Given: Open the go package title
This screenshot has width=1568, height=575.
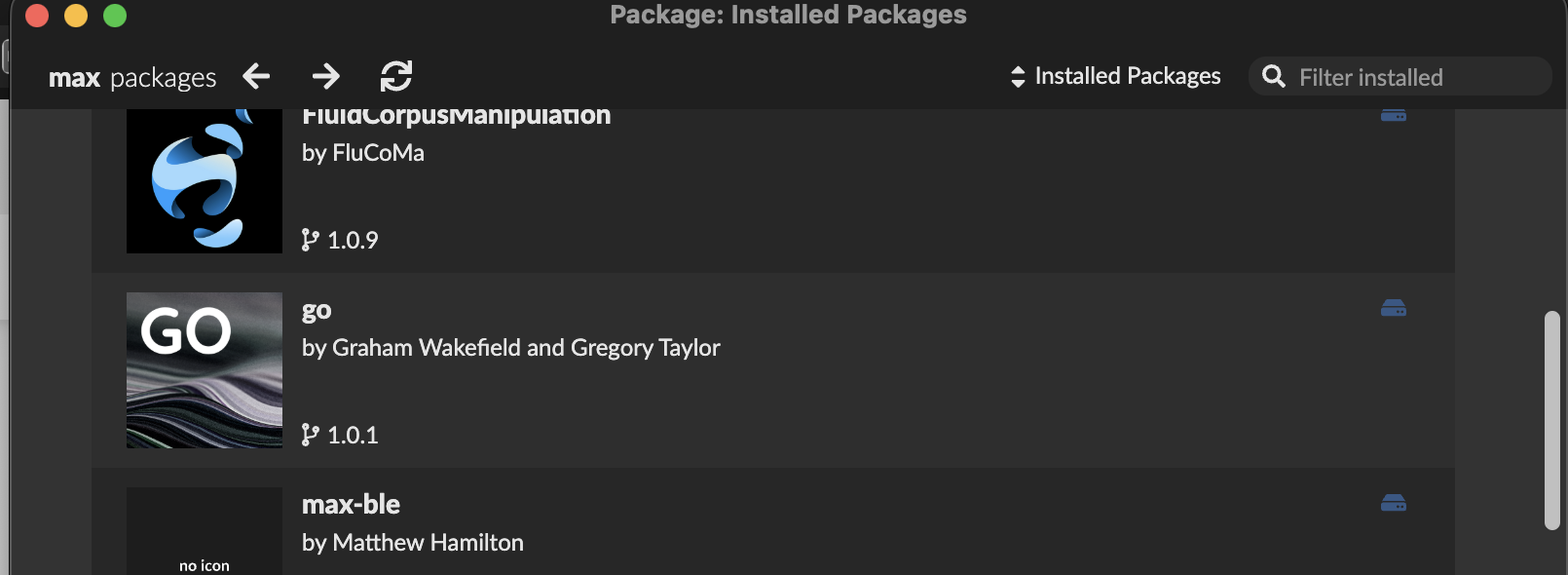Looking at the screenshot, I should (317, 311).
